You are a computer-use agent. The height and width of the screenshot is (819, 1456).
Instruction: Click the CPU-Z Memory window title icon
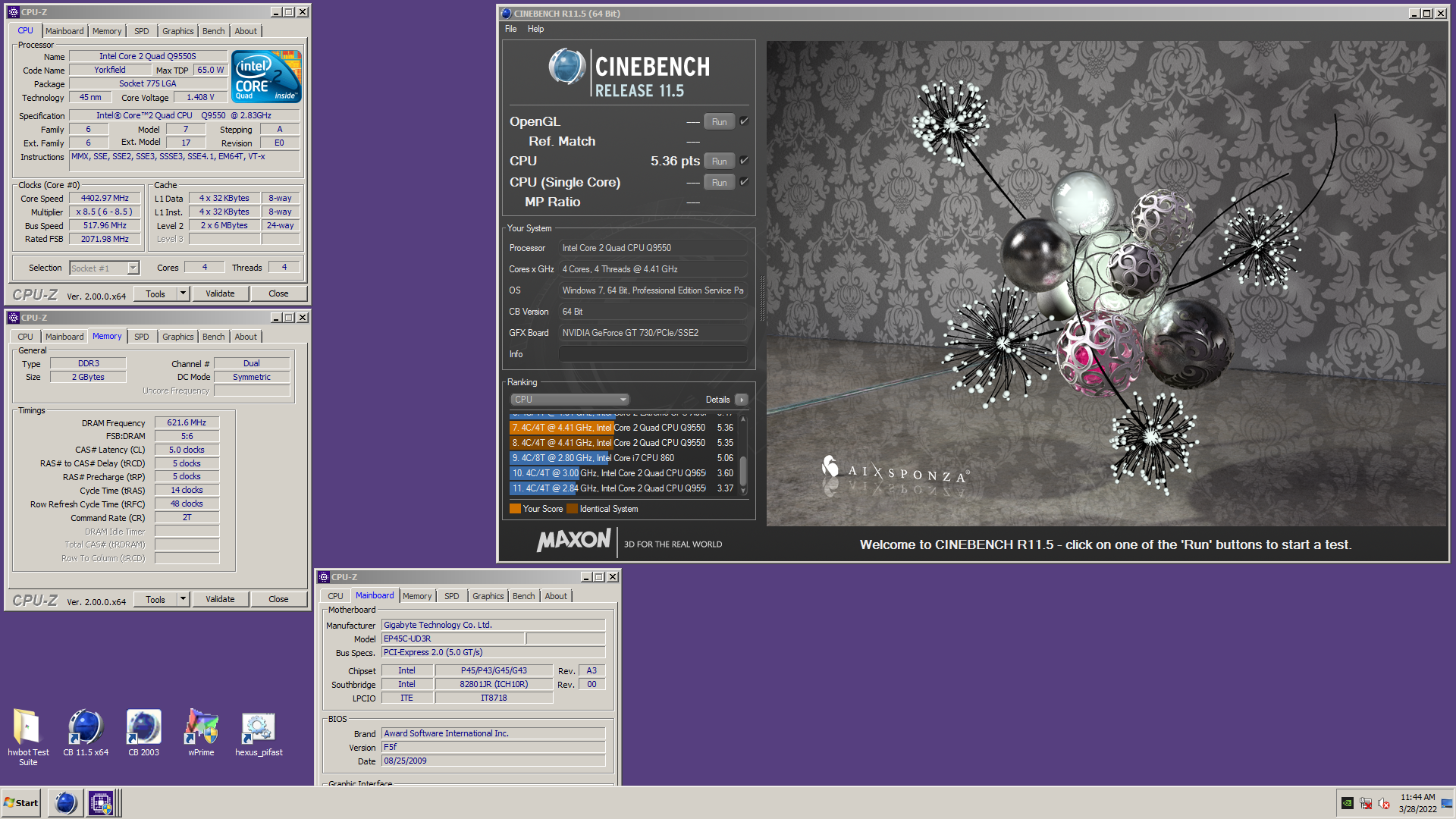point(13,318)
